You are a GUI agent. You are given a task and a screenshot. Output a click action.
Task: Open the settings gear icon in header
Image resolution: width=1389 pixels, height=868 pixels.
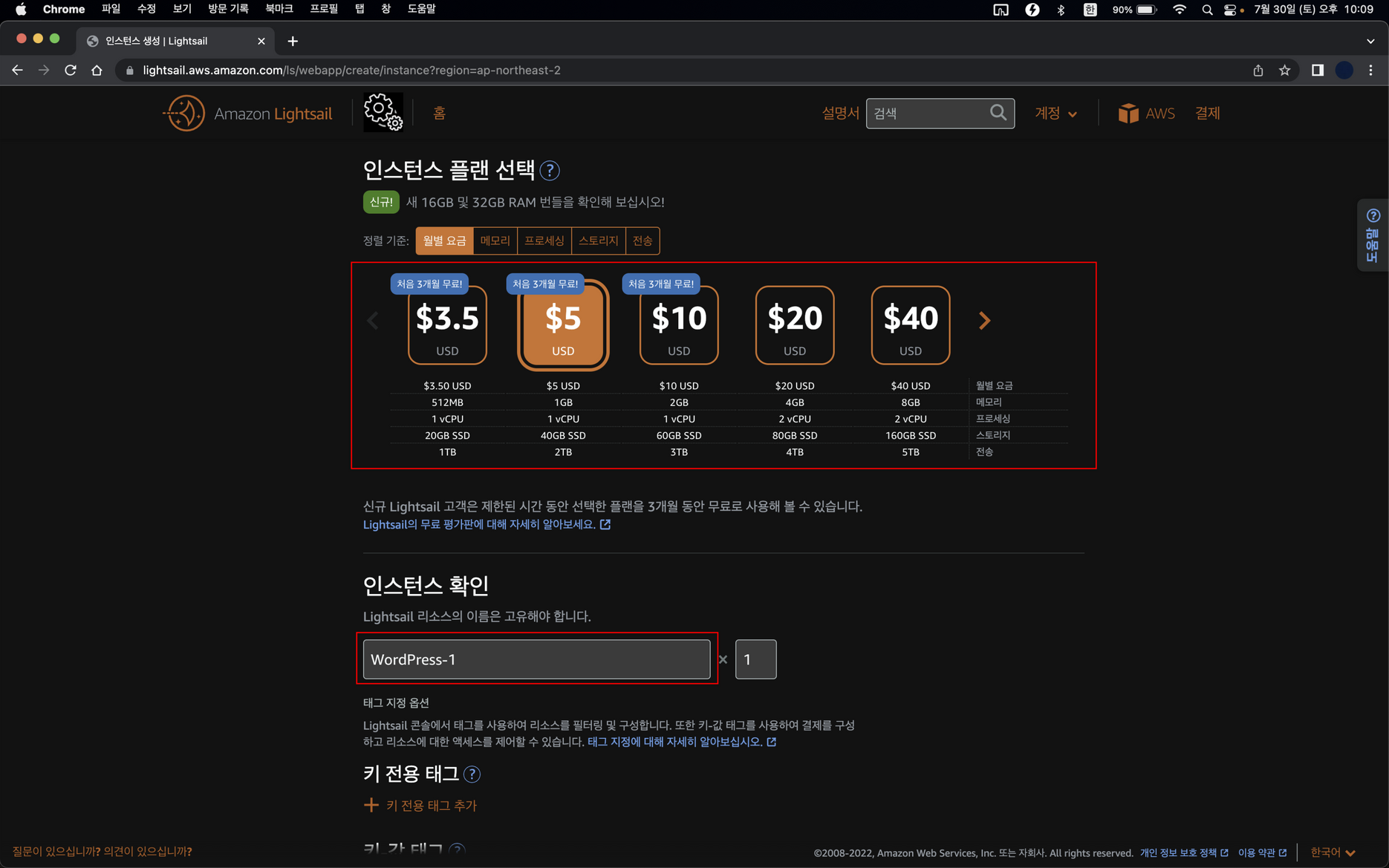point(383,112)
